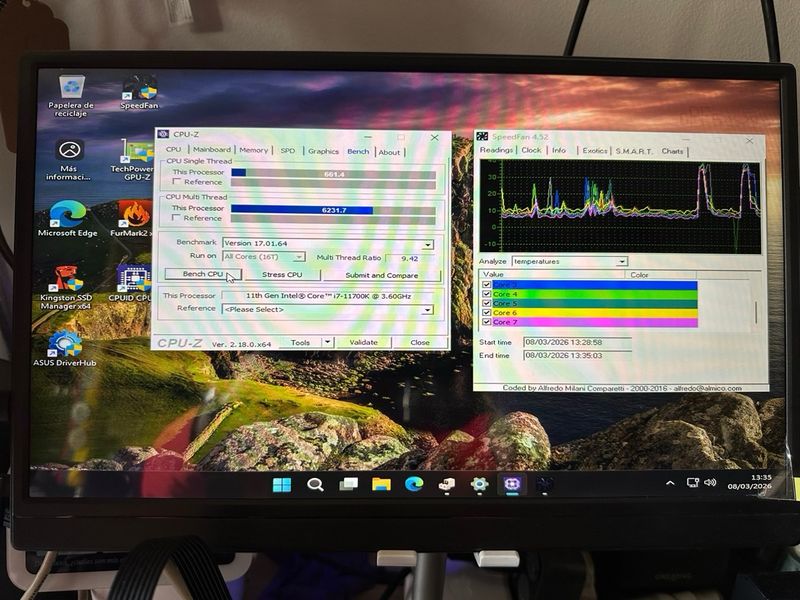Viewport: 800px width, 600px height.
Task: Click the white blocks taskbar app icon
Action: (446, 484)
